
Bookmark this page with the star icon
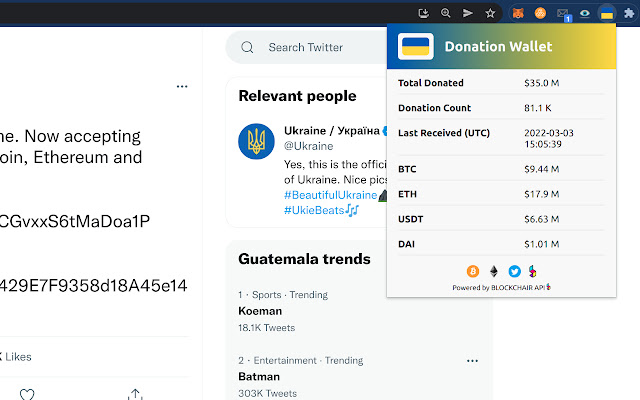click(490, 14)
